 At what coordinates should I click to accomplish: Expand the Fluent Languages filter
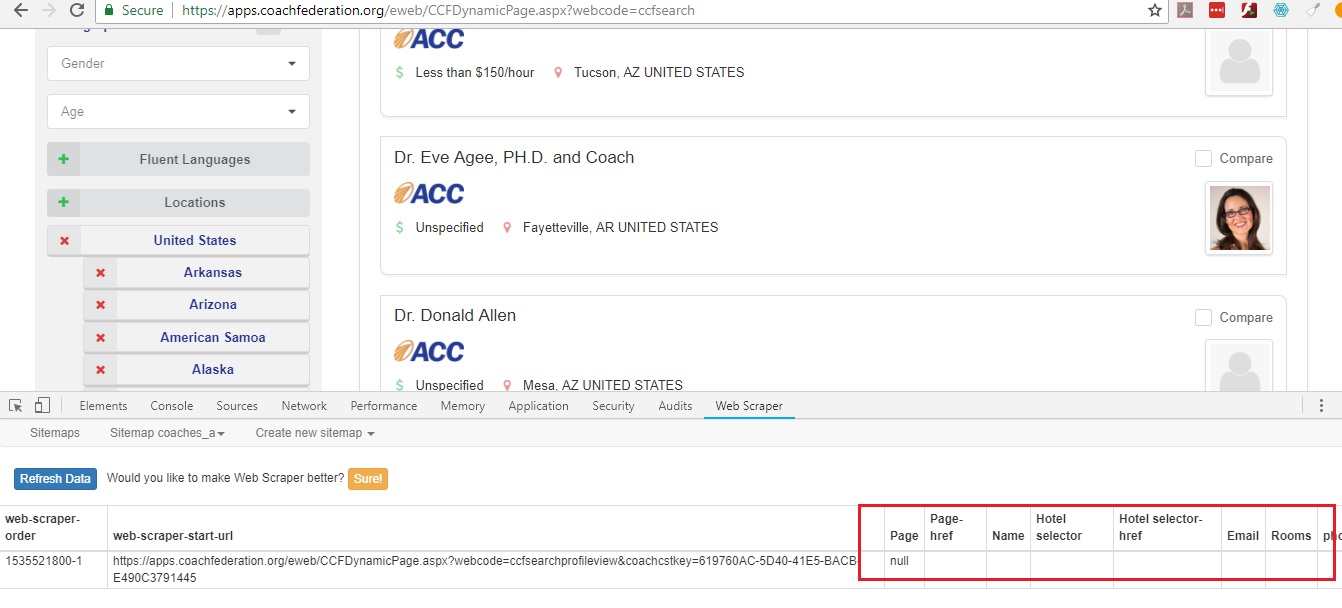tap(64, 159)
